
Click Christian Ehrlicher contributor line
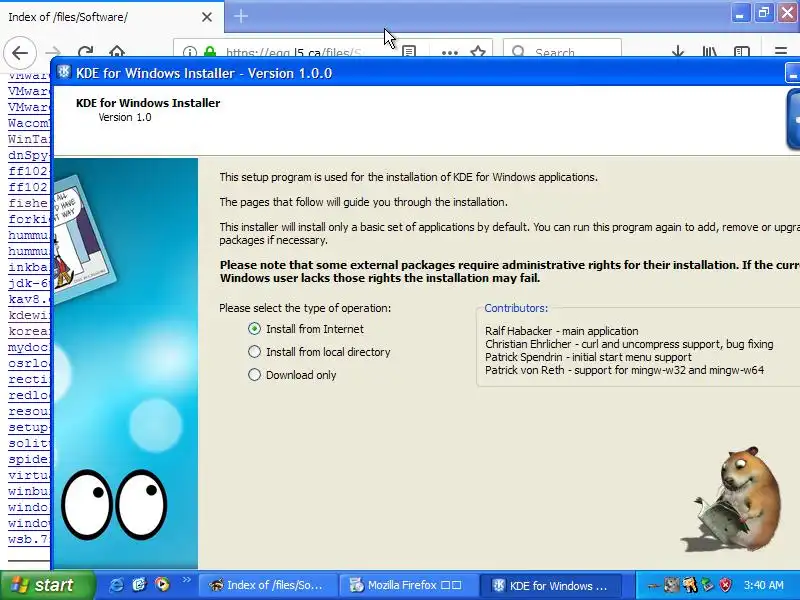(x=629, y=344)
